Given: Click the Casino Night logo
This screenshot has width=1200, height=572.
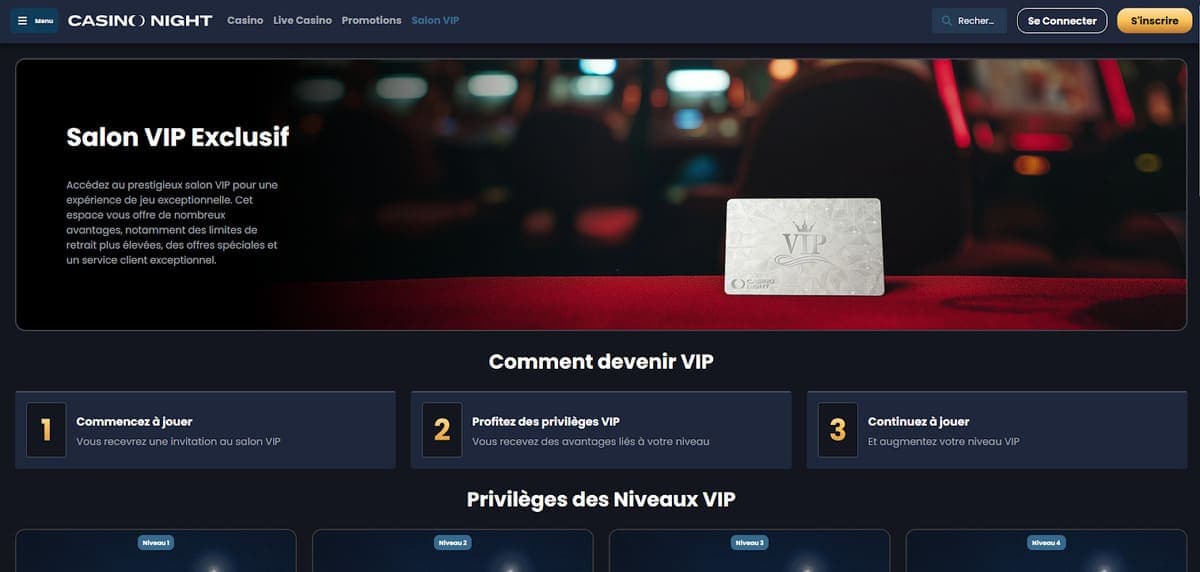Looking at the screenshot, I should pyautogui.click(x=140, y=21).
